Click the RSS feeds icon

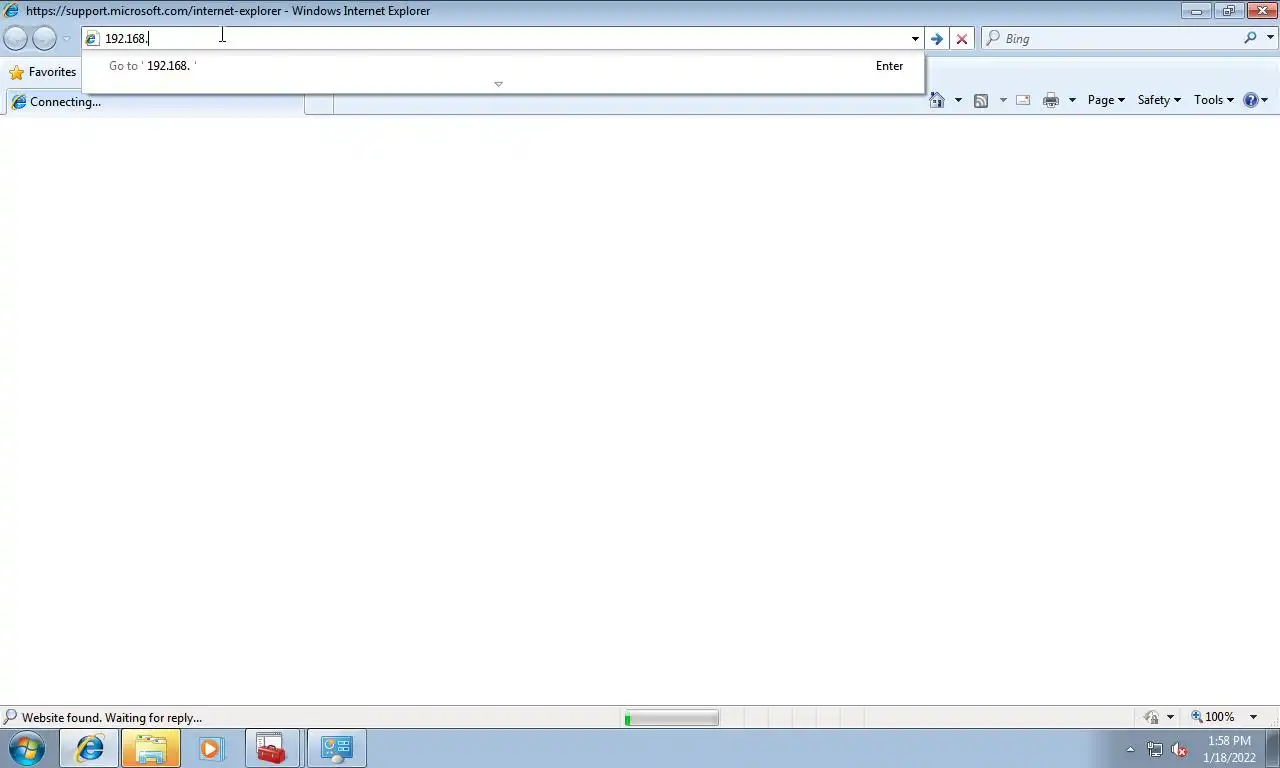tap(981, 100)
